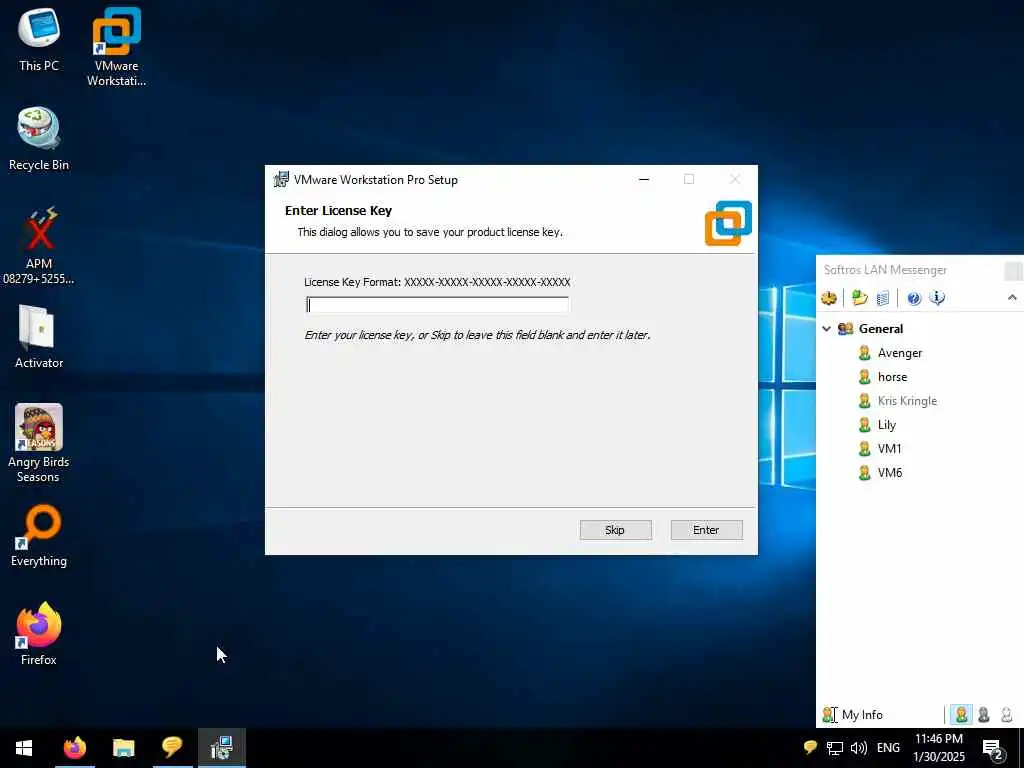
Task: Set status to Busy with dark user icon
Action: coord(984,714)
